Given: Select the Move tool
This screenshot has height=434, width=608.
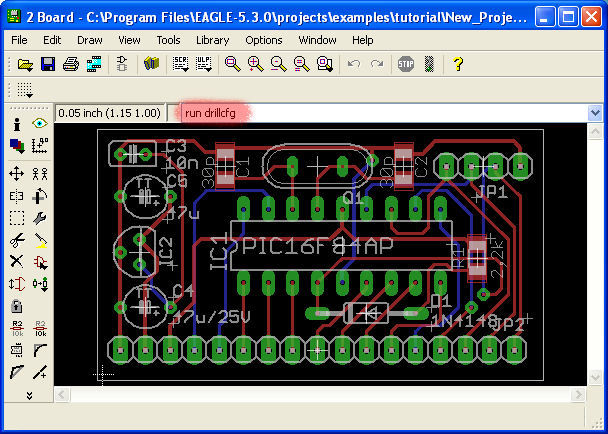Looking at the screenshot, I should 17,174.
